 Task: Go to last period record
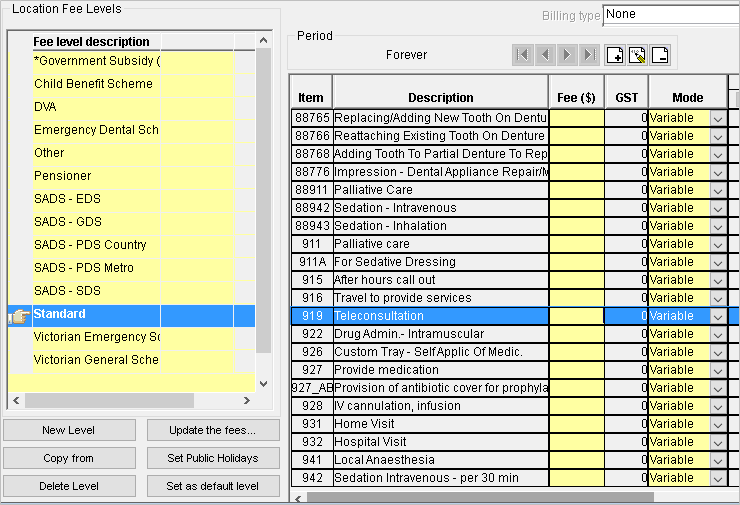tap(589, 55)
